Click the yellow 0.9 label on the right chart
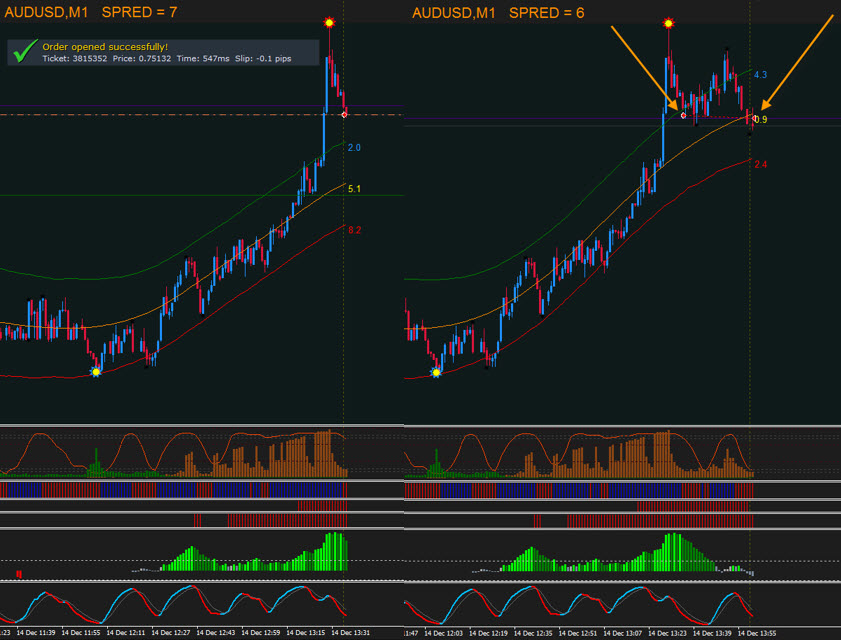The height and width of the screenshot is (640, 841). tap(761, 120)
